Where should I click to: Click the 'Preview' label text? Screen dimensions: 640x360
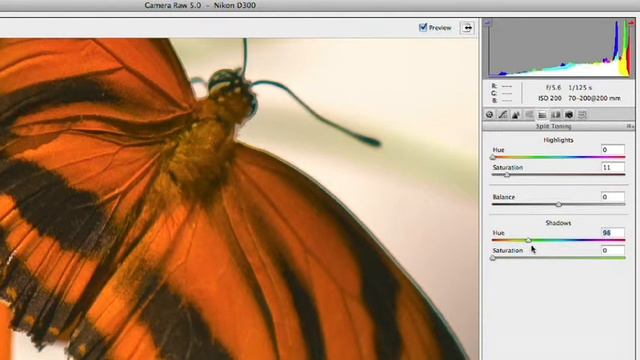click(440, 28)
